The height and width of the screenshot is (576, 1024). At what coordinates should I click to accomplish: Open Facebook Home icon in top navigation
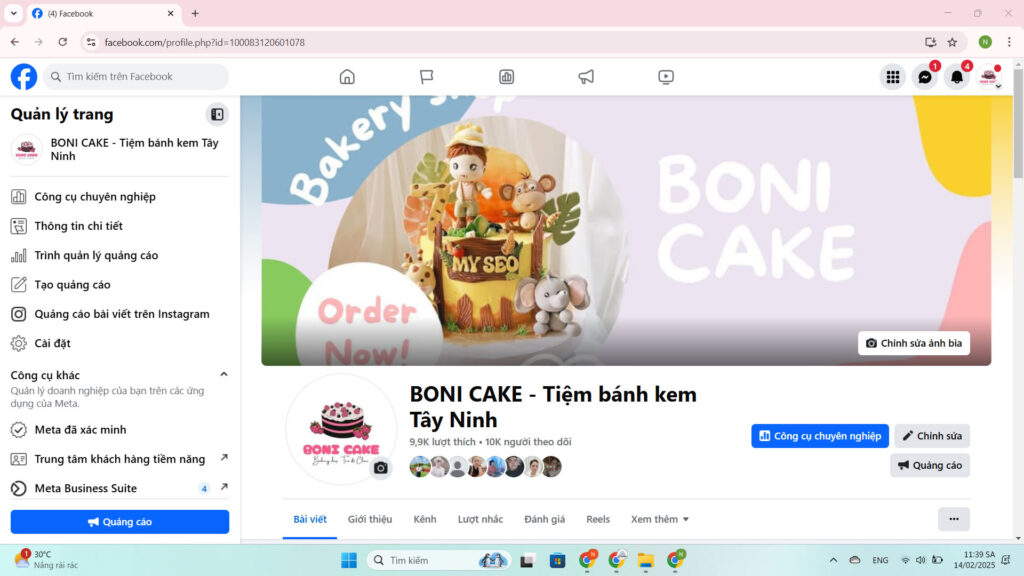point(347,77)
